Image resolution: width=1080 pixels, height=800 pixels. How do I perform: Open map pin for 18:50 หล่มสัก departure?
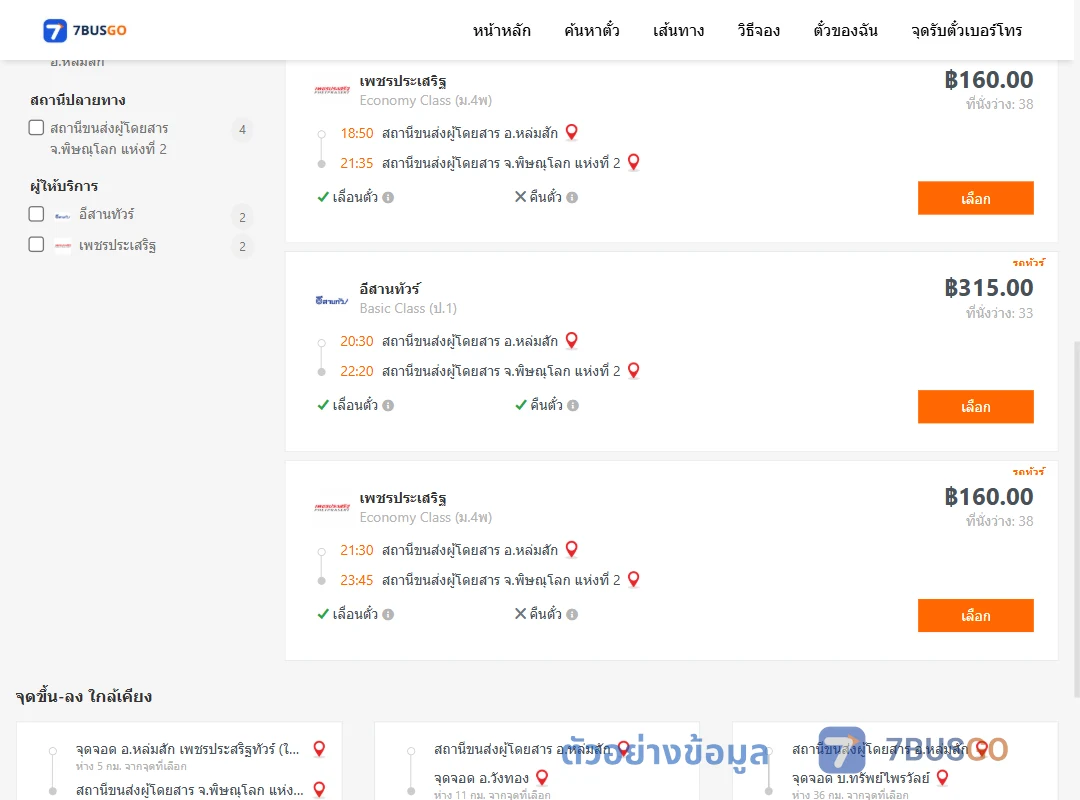pyautogui.click(x=572, y=132)
